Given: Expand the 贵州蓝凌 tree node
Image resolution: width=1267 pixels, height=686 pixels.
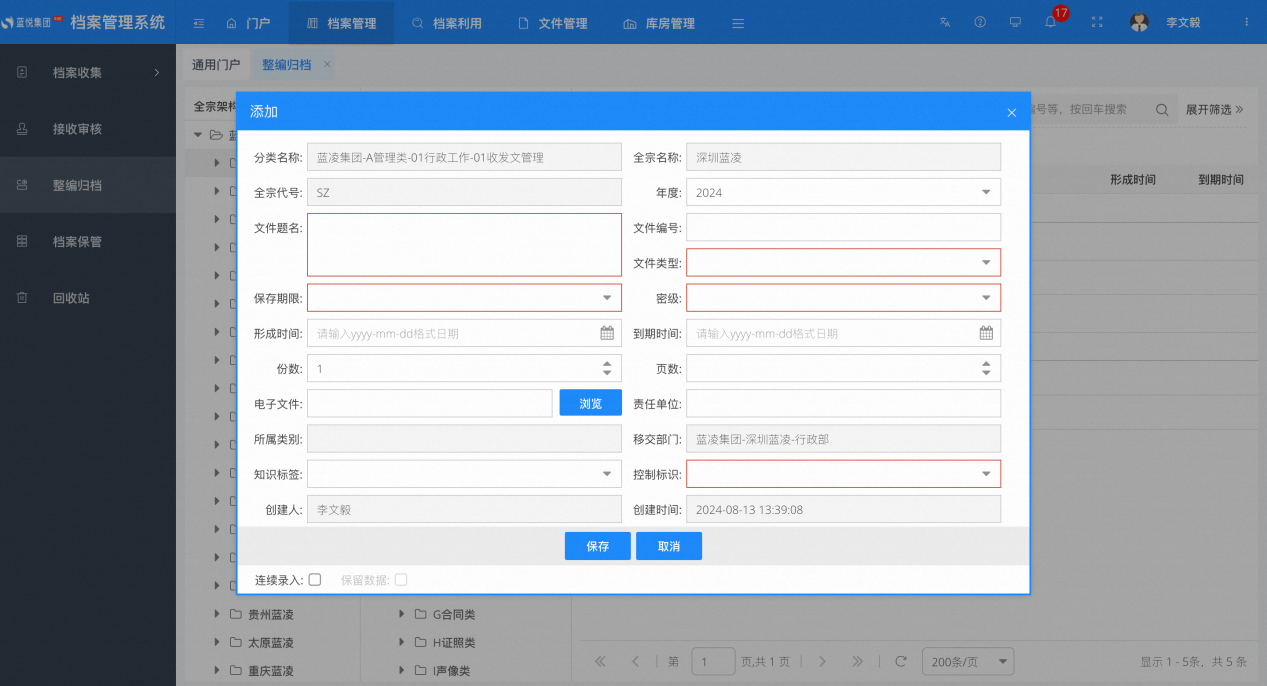Looking at the screenshot, I should point(216,614).
